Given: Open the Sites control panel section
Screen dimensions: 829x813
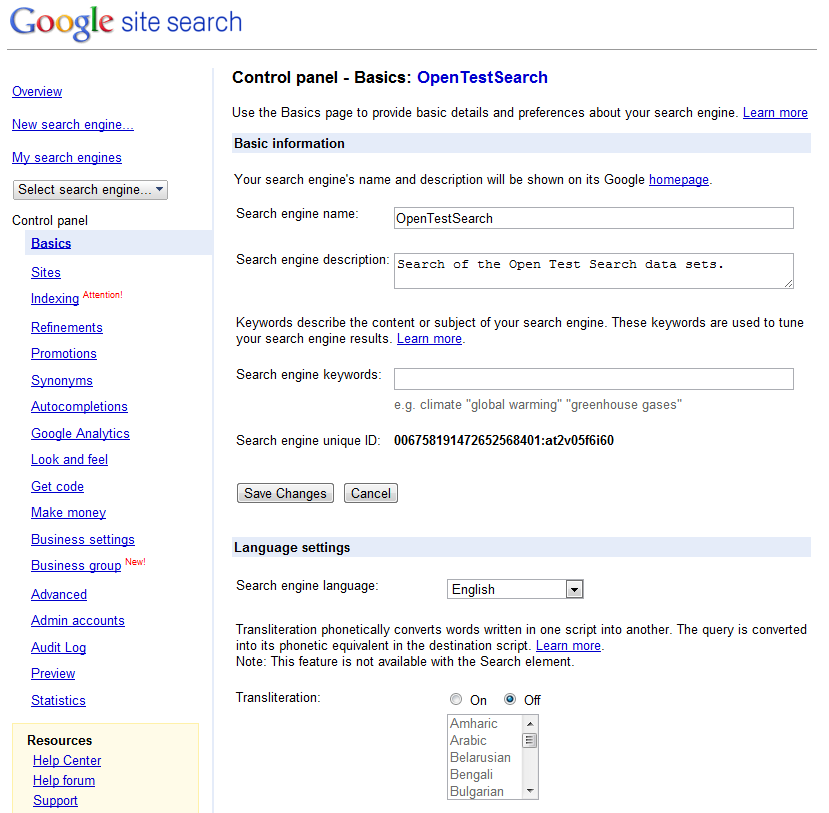Looking at the screenshot, I should click(x=46, y=273).
